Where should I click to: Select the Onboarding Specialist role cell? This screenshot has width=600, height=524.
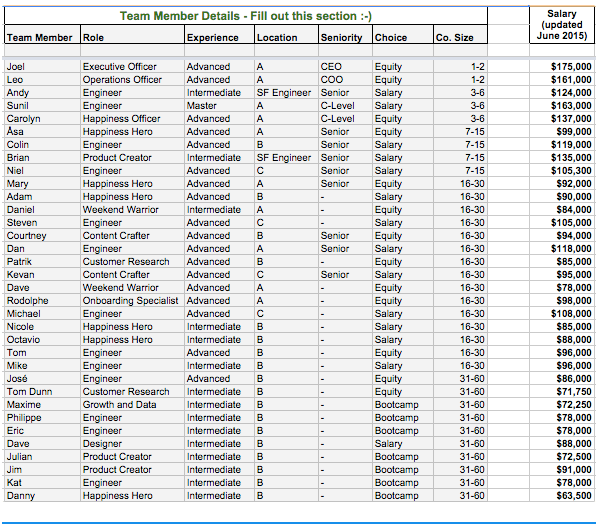[132, 301]
